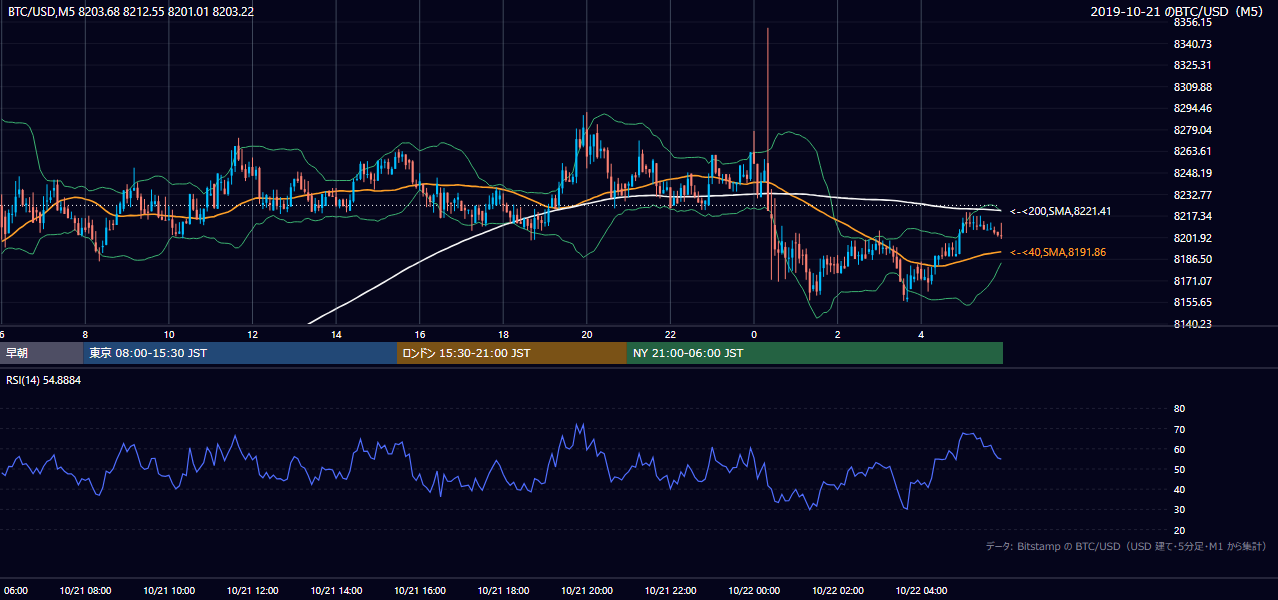Click the BTC/USD,M5 price header text
1278x600 pixels.
click(129, 11)
